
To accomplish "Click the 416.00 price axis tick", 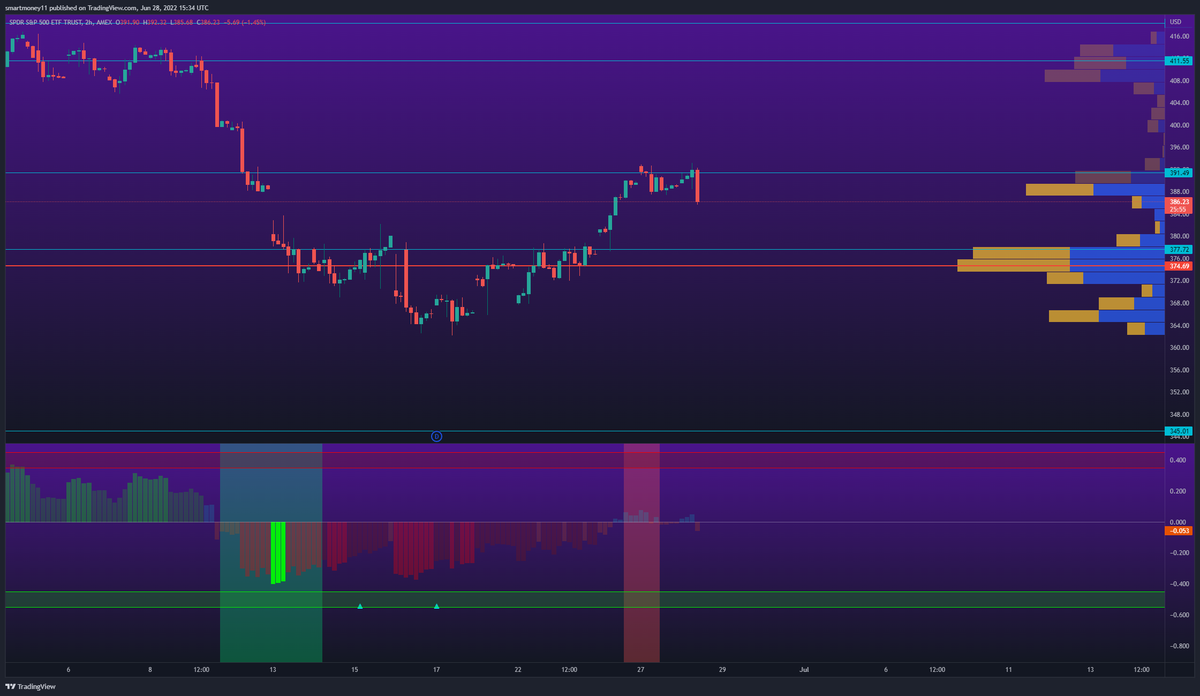I will pos(1179,36).
